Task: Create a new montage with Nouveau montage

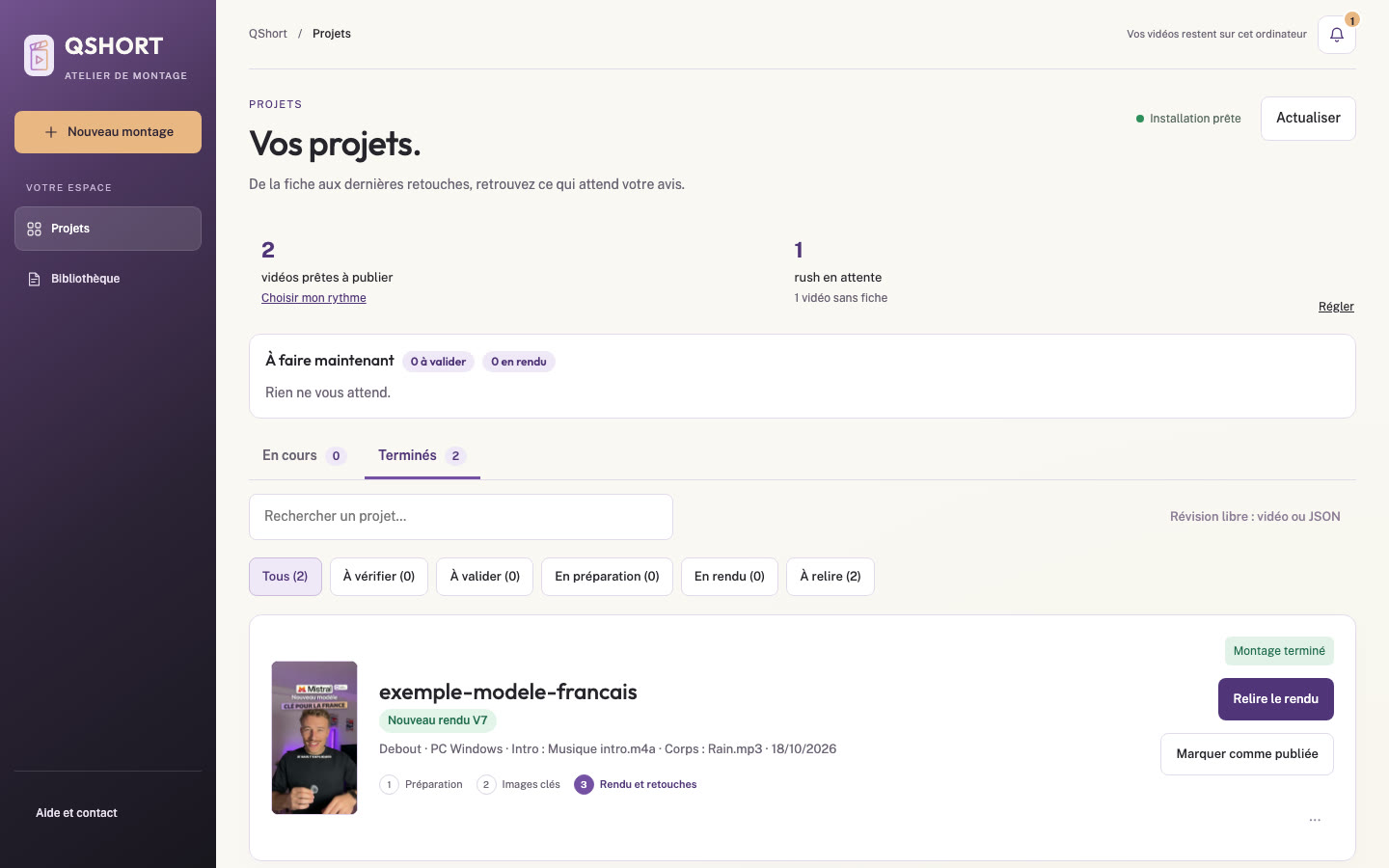Action: 108,132
